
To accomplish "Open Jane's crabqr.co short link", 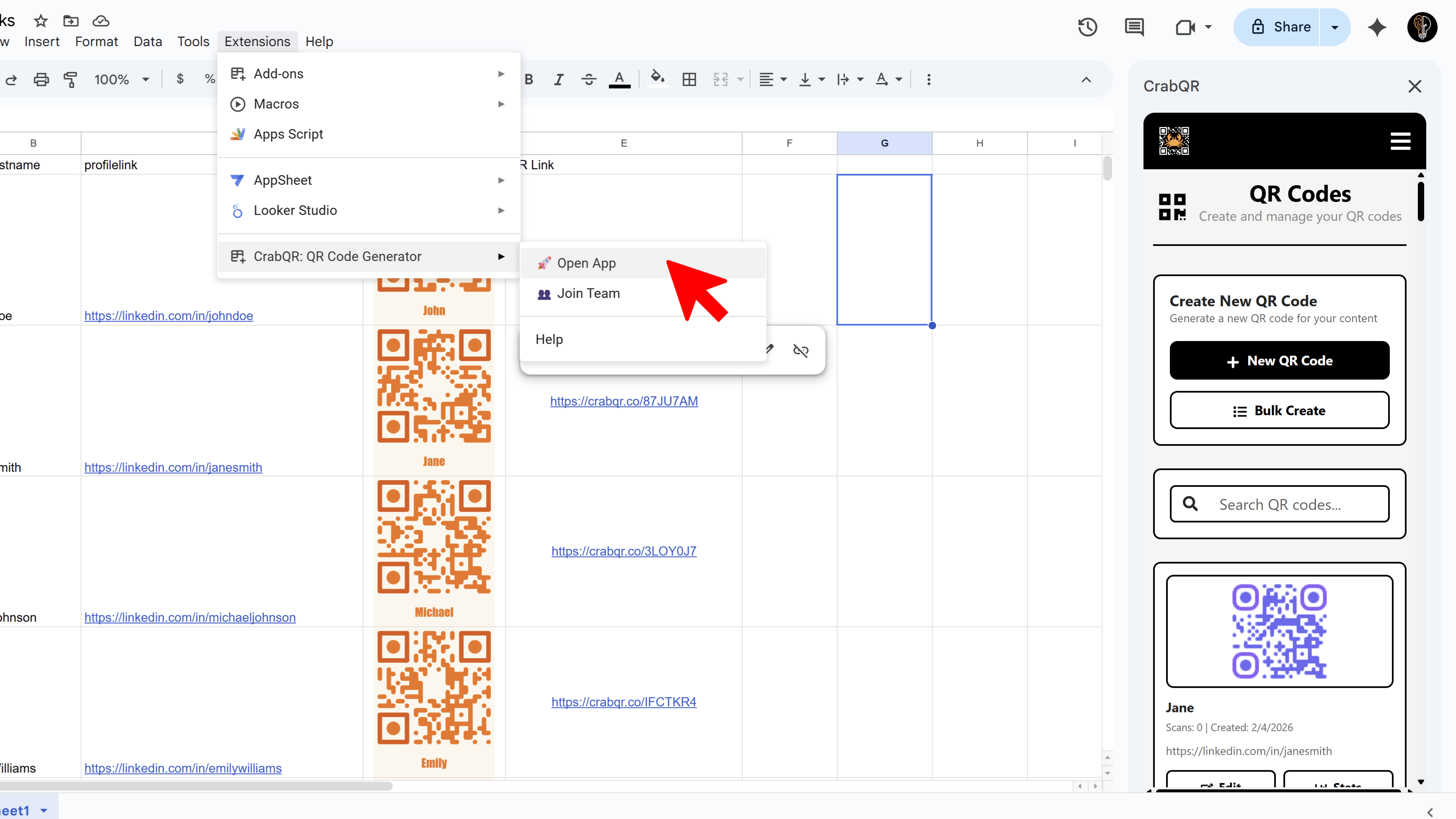I will [624, 401].
